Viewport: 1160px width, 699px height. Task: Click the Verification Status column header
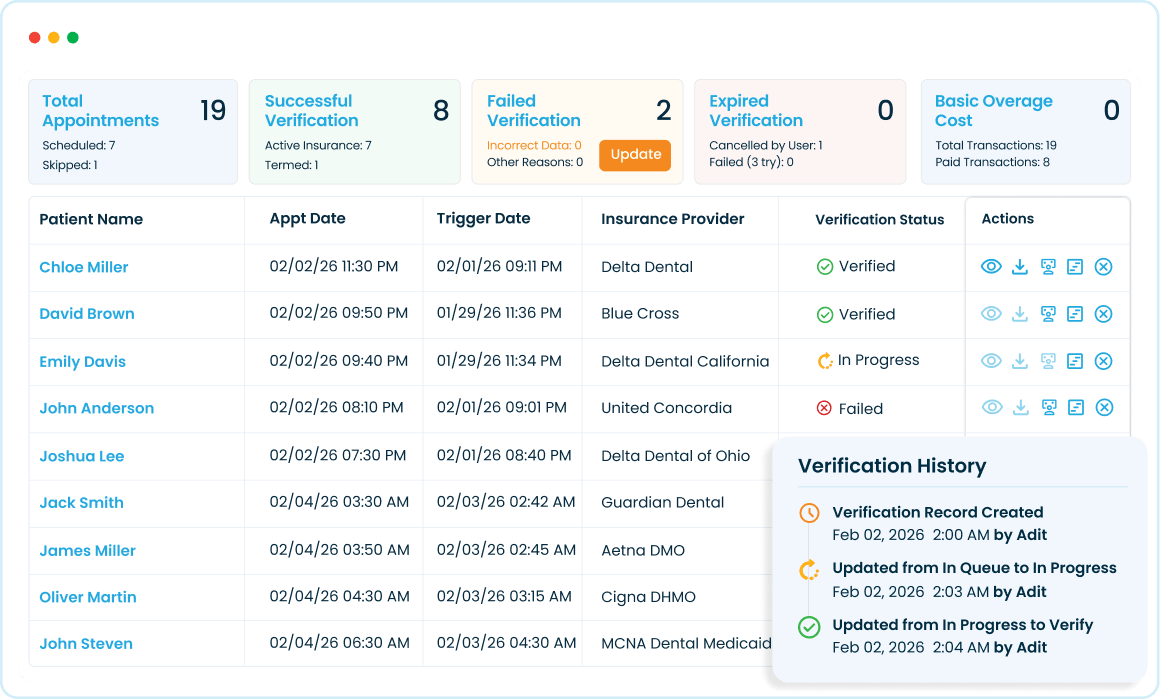880,220
